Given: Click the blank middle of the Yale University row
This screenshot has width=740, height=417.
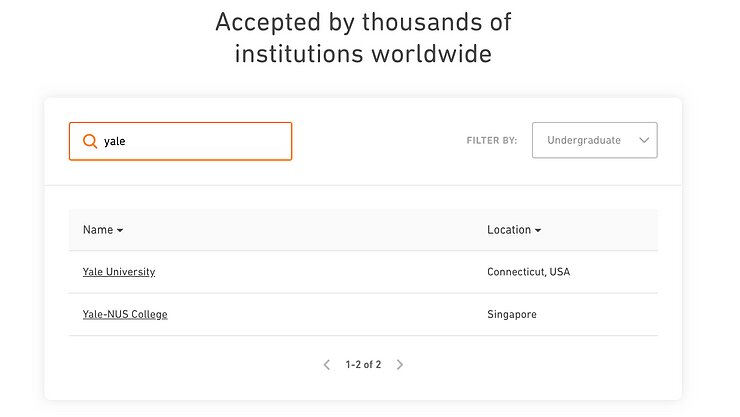Looking at the screenshot, I should click(320, 272).
